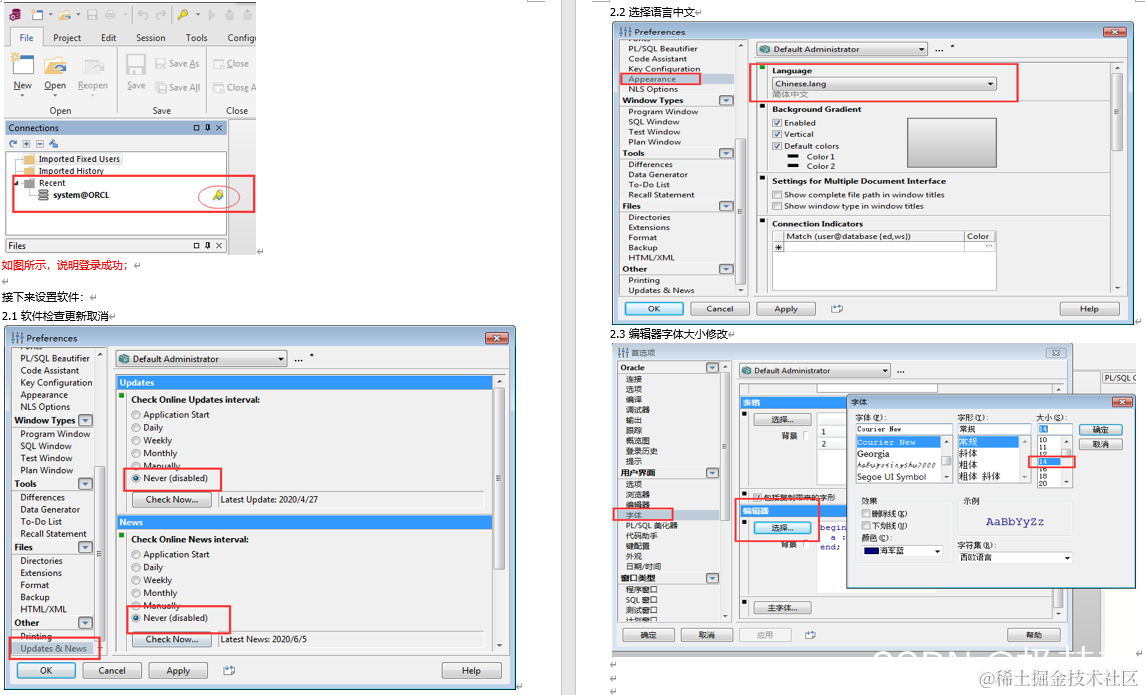Click the Connections collapse-all minus icon
Image resolution: width=1145 pixels, height=695 pixels.
[x=39, y=144]
